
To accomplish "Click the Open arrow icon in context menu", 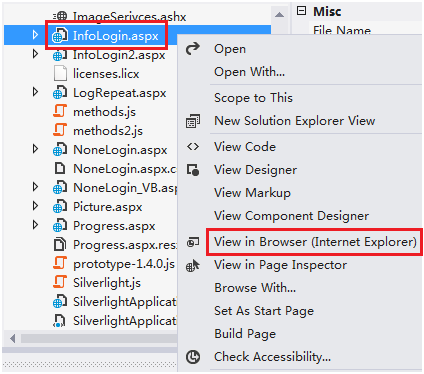I will click(193, 49).
